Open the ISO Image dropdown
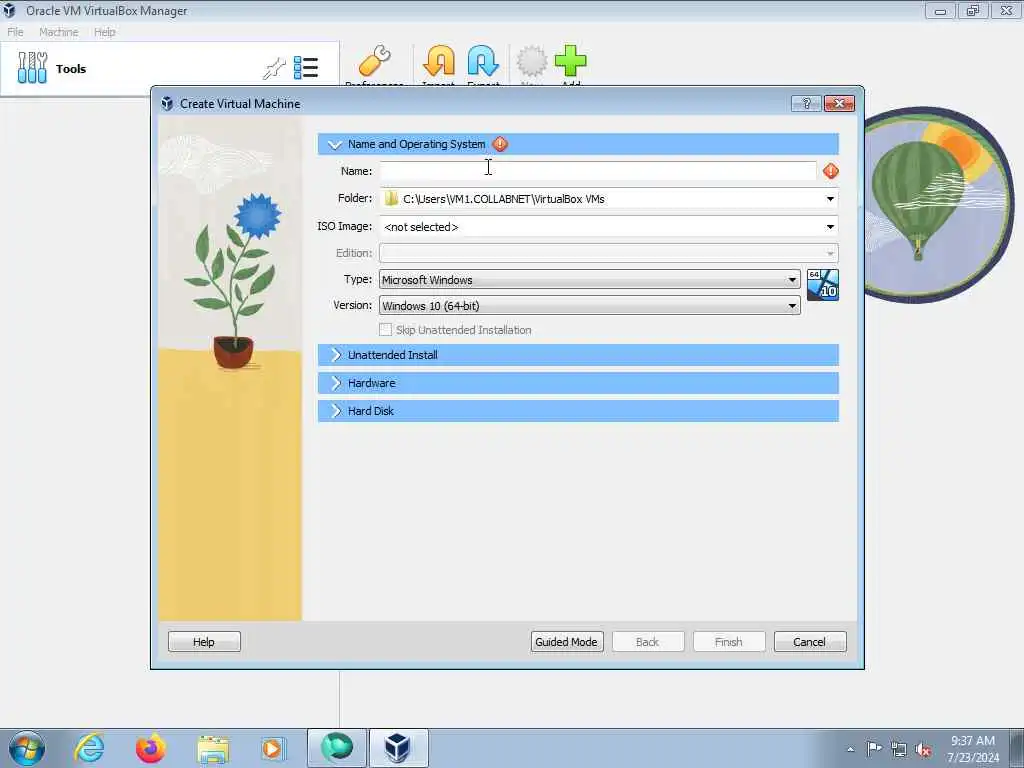 click(830, 227)
